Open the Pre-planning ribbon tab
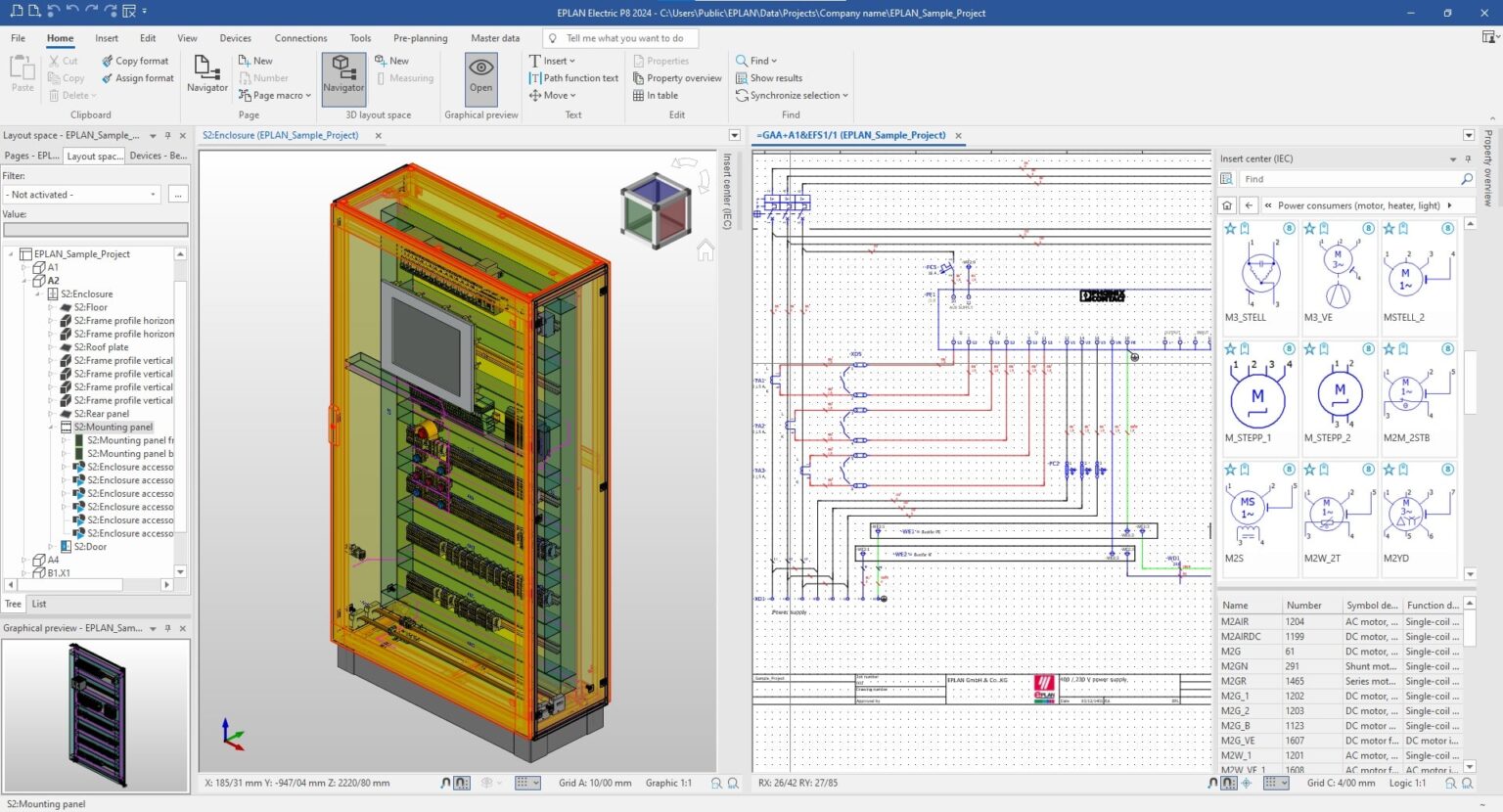This screenshot has width=1503, height=812. pos(420,38)
